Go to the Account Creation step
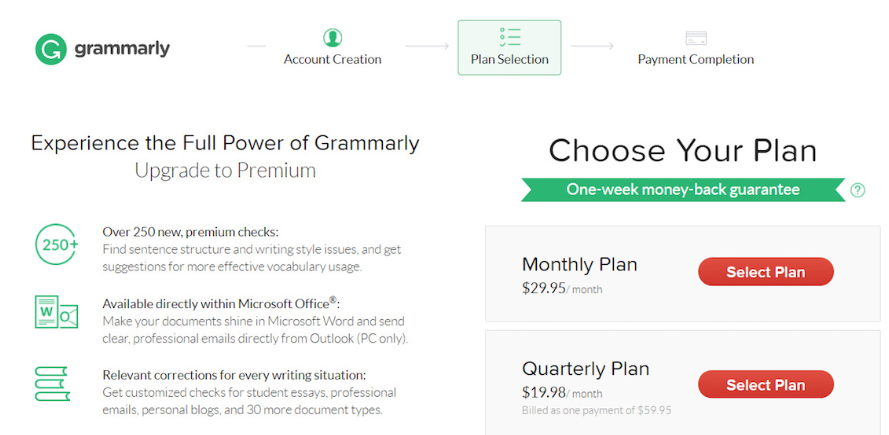Image resolution: width=889 pixels, height=435 pixels. (x=332, y=59)
